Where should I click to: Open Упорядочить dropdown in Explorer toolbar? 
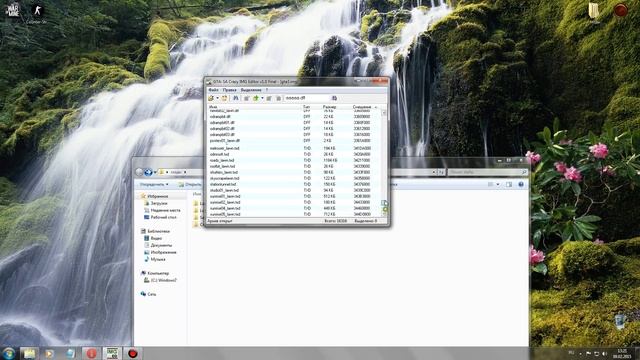tap(154, 184)
